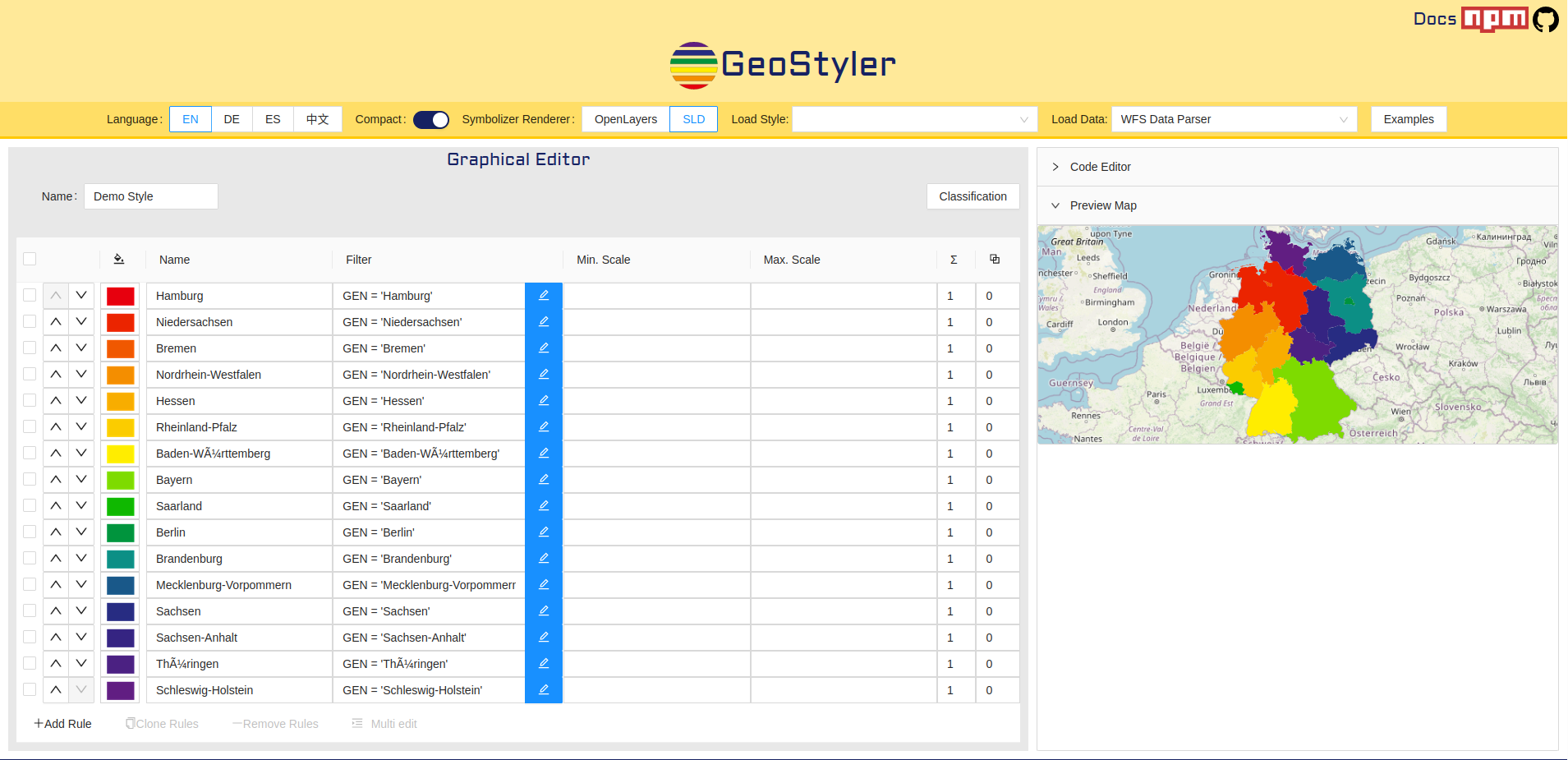
Task: Toggle the Compact mode switch
Action: point(430,120)
